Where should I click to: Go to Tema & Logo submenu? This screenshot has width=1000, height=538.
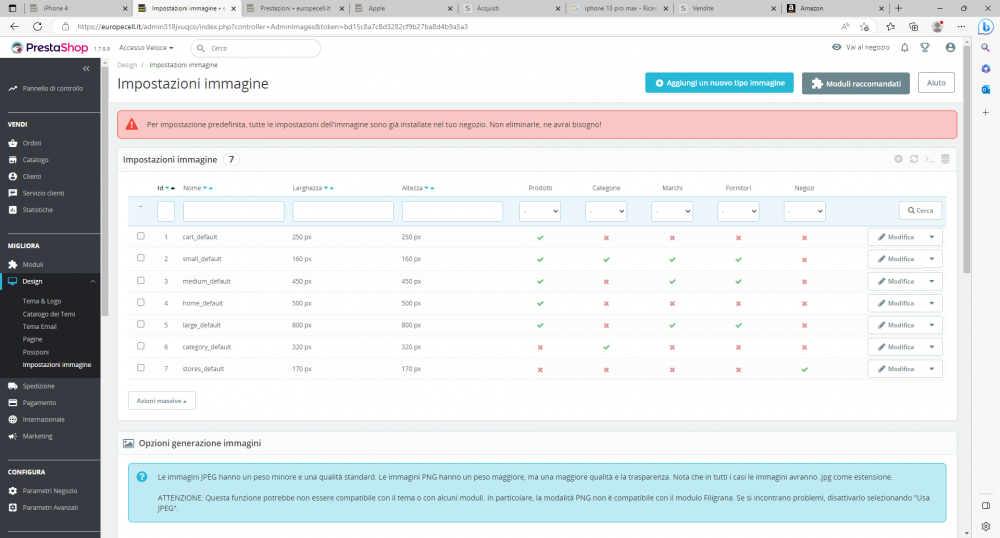(42, 301)
